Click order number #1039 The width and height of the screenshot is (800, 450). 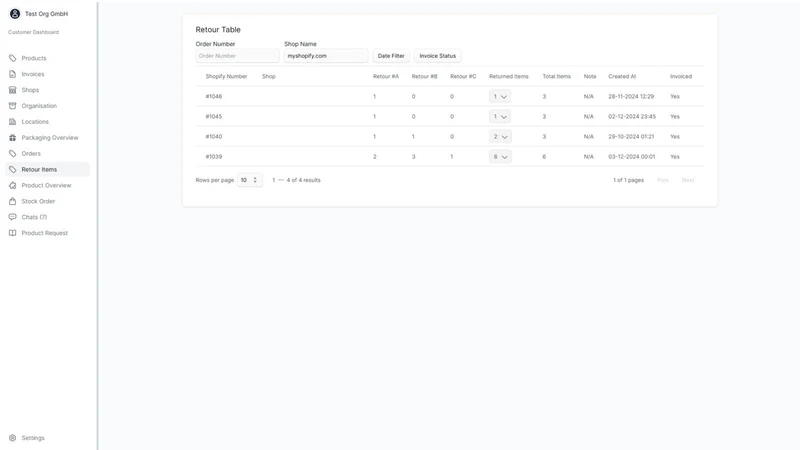pos(214,157)
